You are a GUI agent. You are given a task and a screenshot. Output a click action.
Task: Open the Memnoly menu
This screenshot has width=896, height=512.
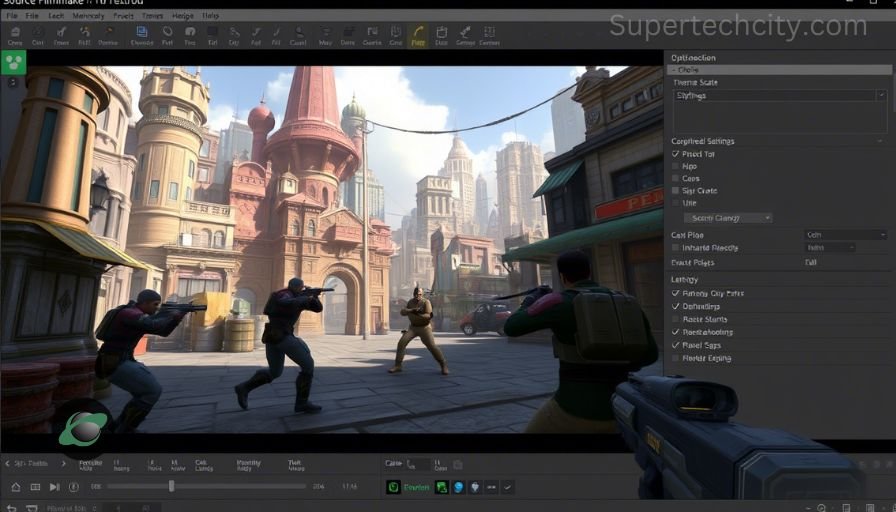pos(88,16)
